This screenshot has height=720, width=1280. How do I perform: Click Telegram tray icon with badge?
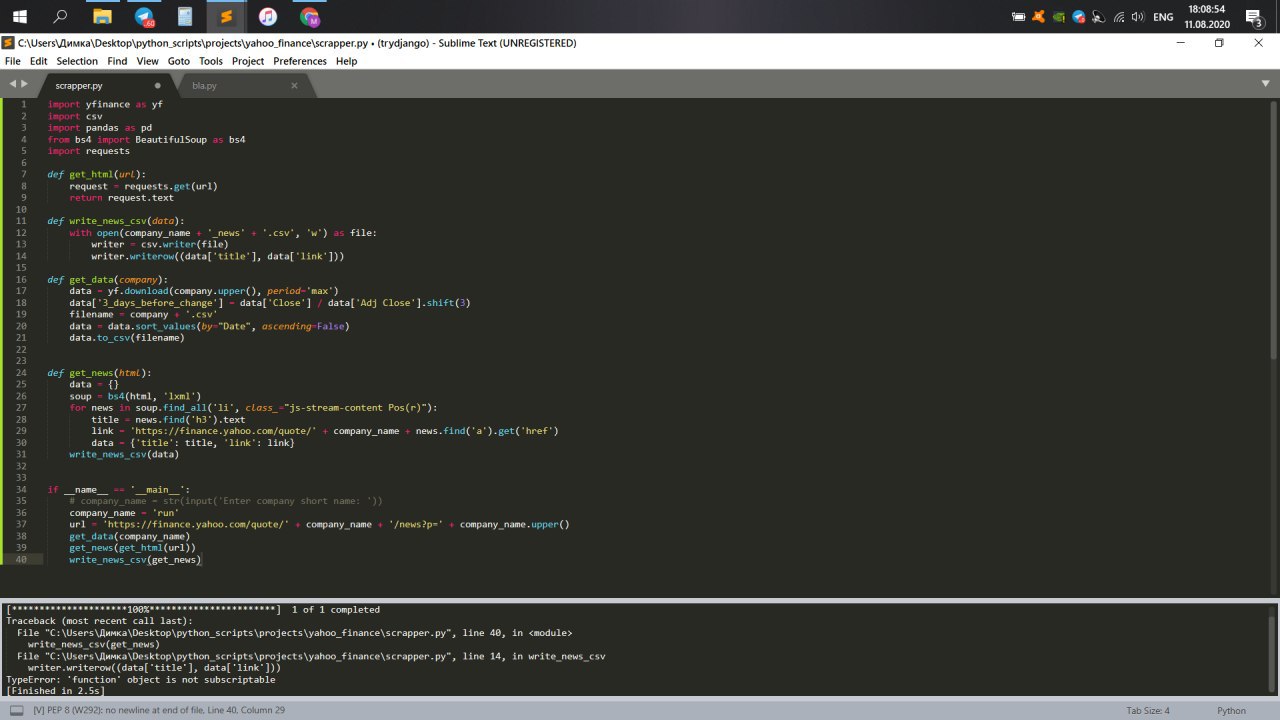coord(1079,17)
